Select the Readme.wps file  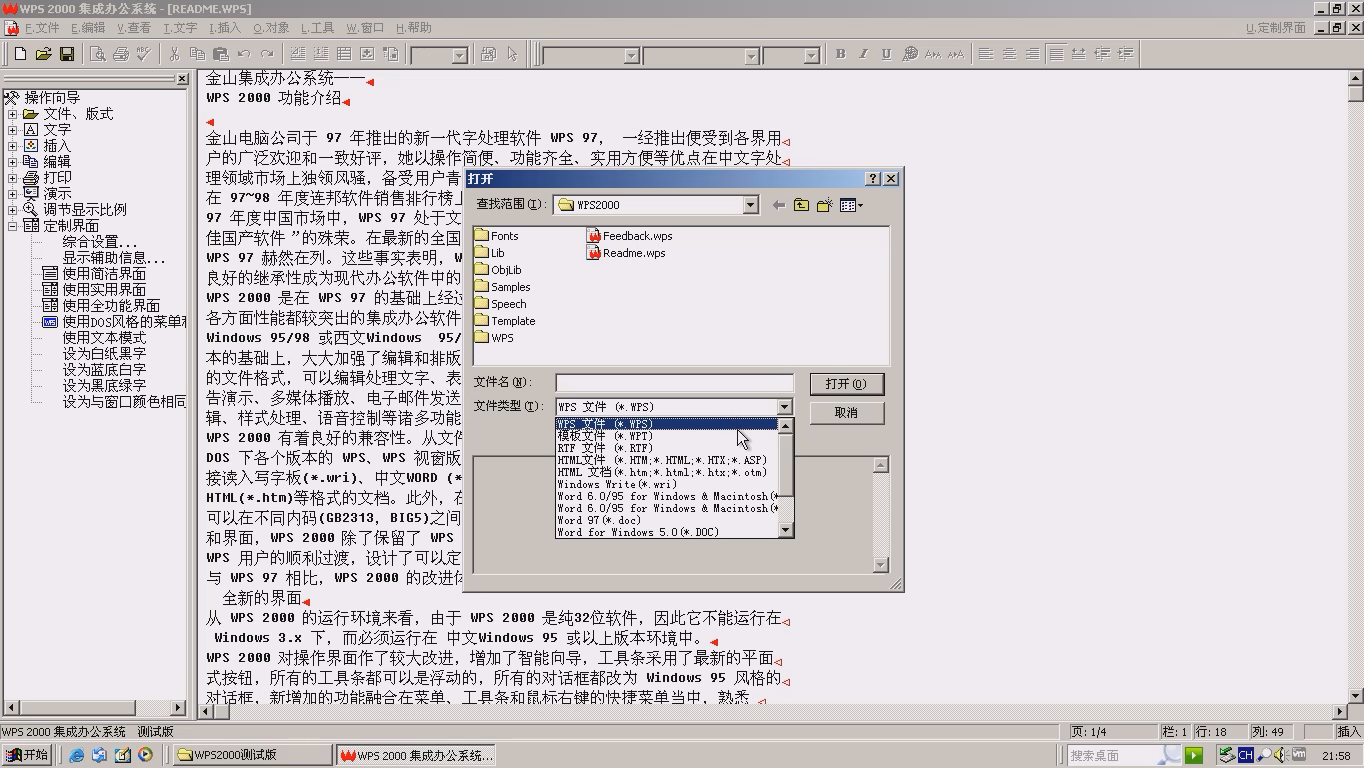point(626,253)
